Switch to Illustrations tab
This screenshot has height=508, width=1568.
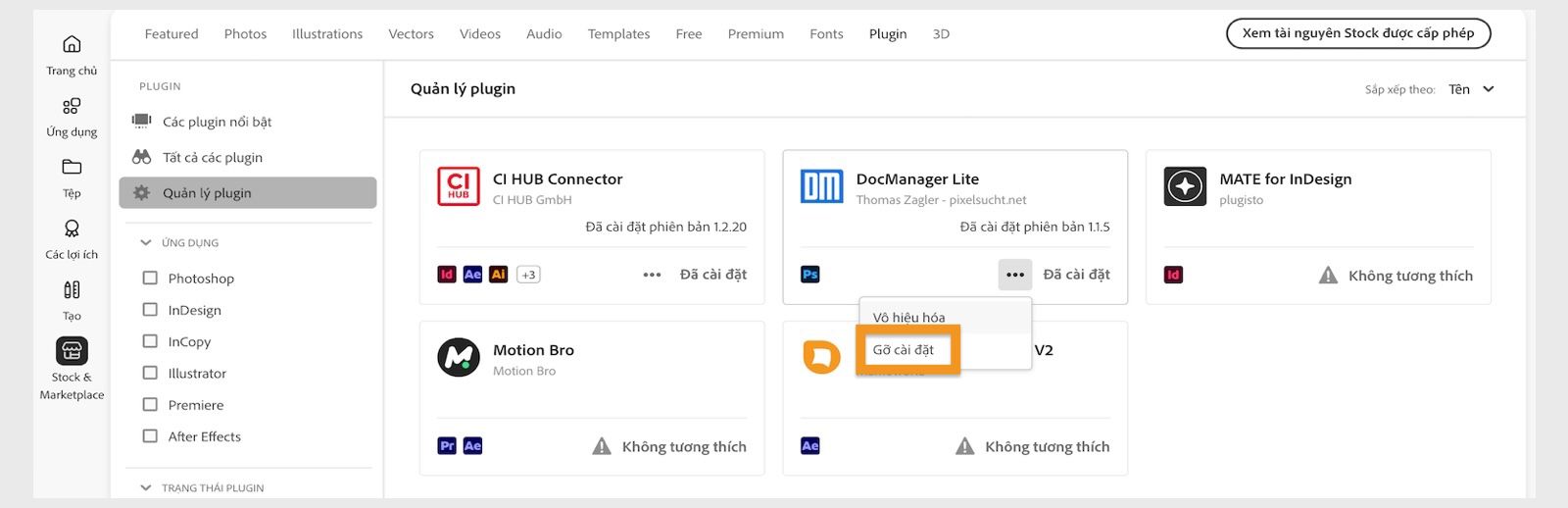[327, 33]
